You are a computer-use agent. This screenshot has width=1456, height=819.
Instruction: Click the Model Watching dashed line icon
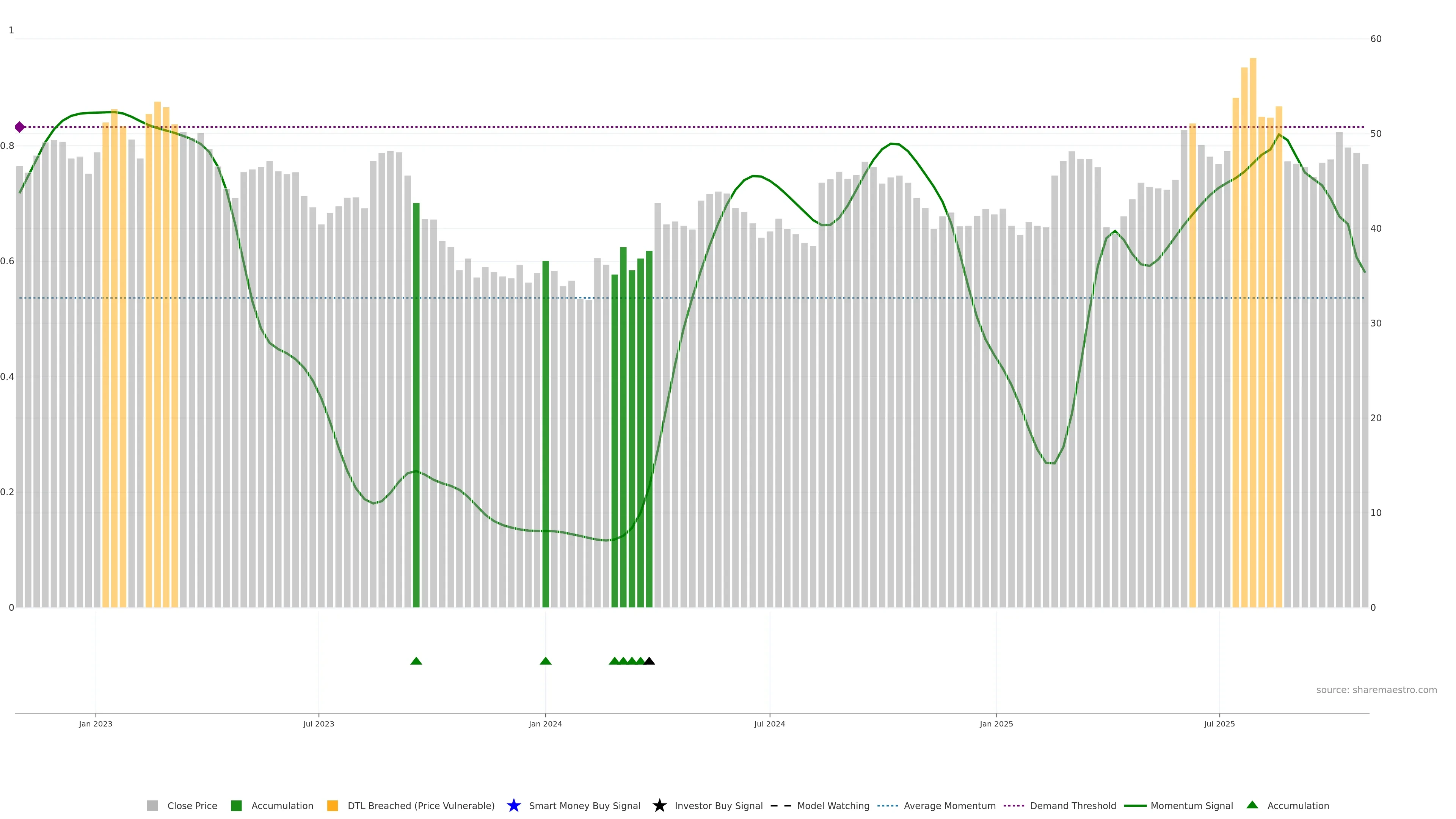point(781,805)
